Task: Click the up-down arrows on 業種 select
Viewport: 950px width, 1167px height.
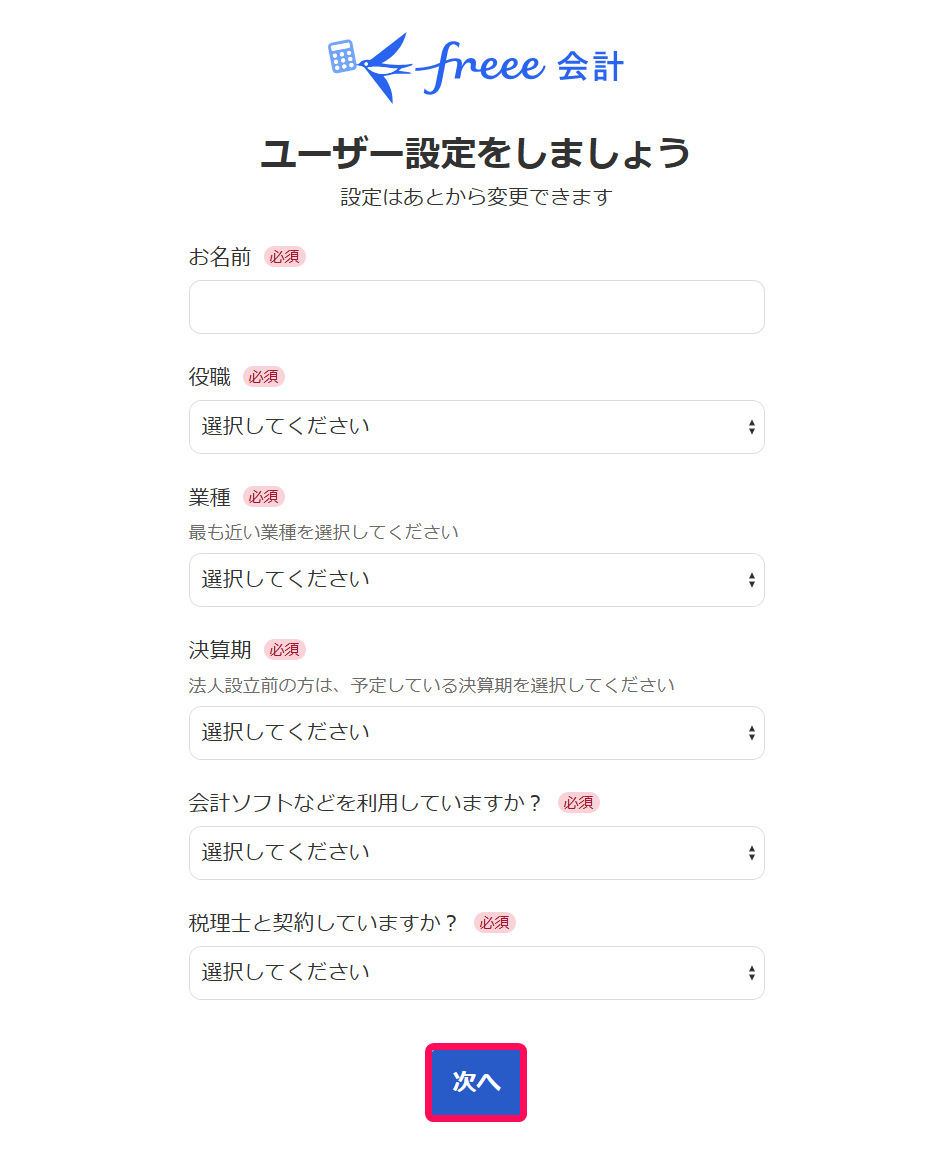Action: click(x=752, y=580)
